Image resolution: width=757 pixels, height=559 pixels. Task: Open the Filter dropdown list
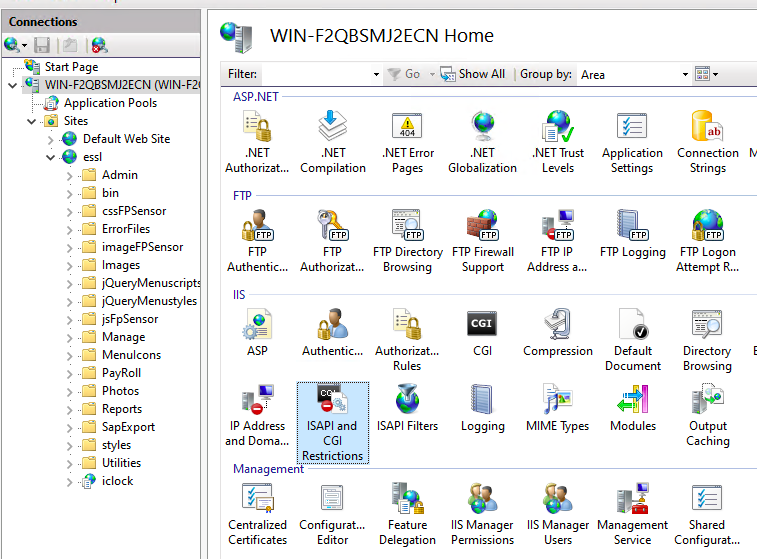[x=376, y=74]
